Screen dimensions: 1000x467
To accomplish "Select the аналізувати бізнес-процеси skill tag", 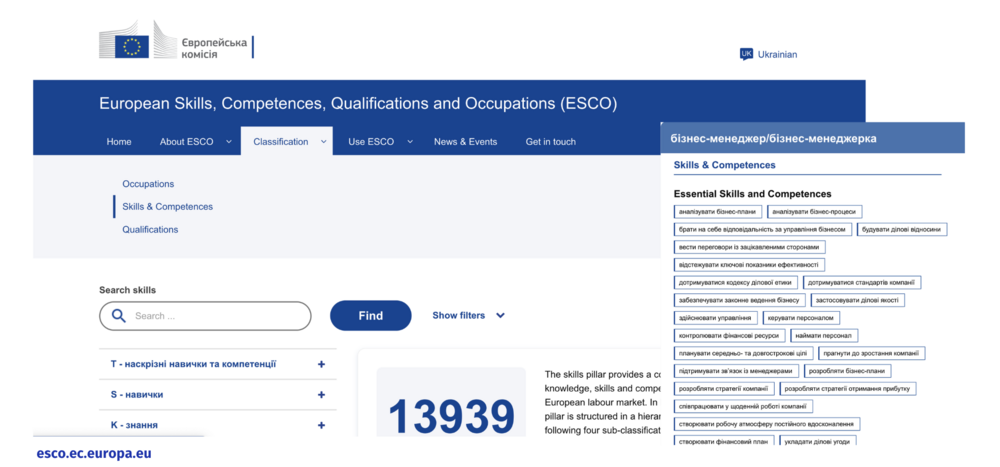I will (814, 211).
